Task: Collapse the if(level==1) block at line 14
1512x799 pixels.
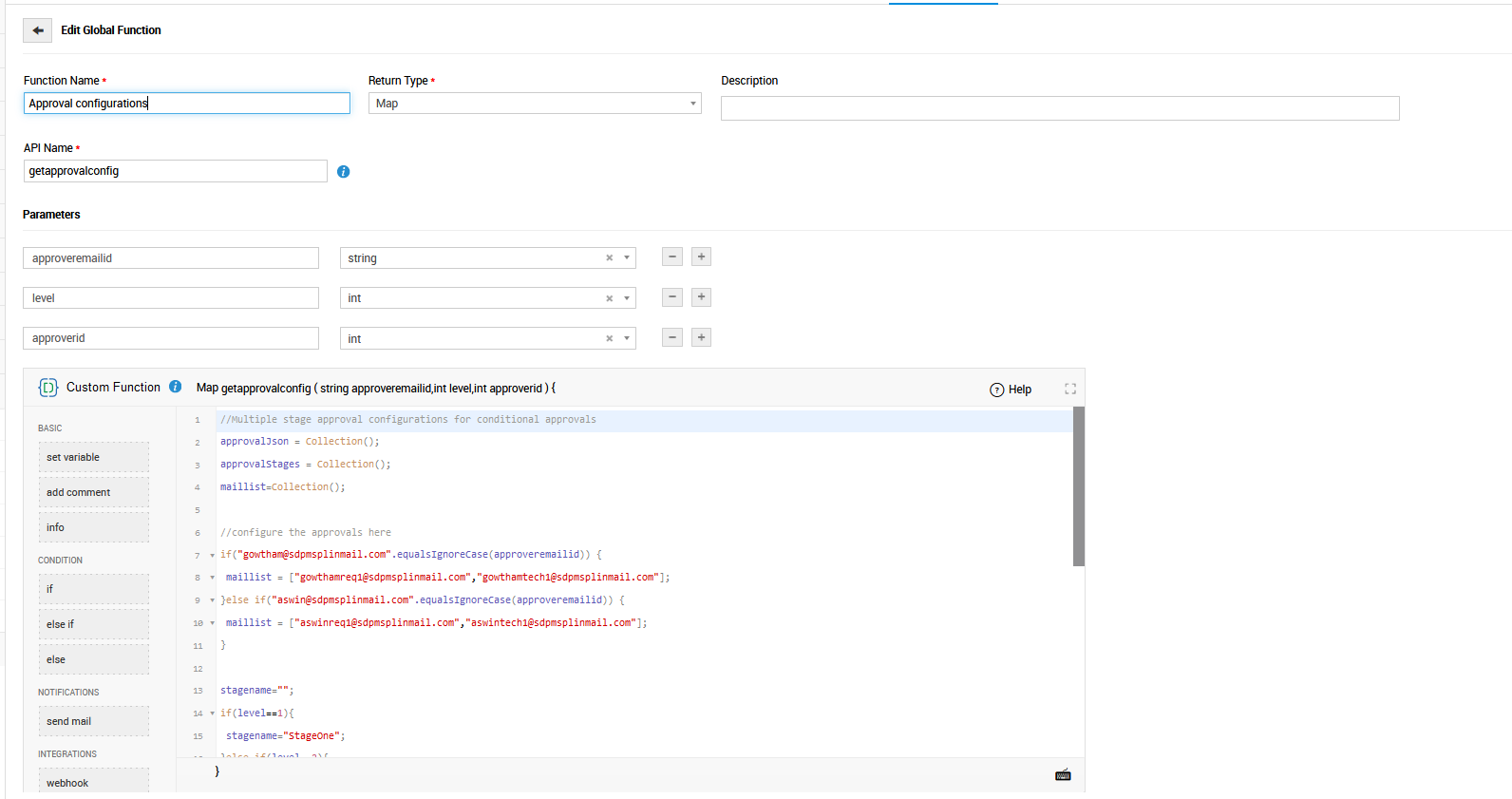Action: click(x=212, y=713)
